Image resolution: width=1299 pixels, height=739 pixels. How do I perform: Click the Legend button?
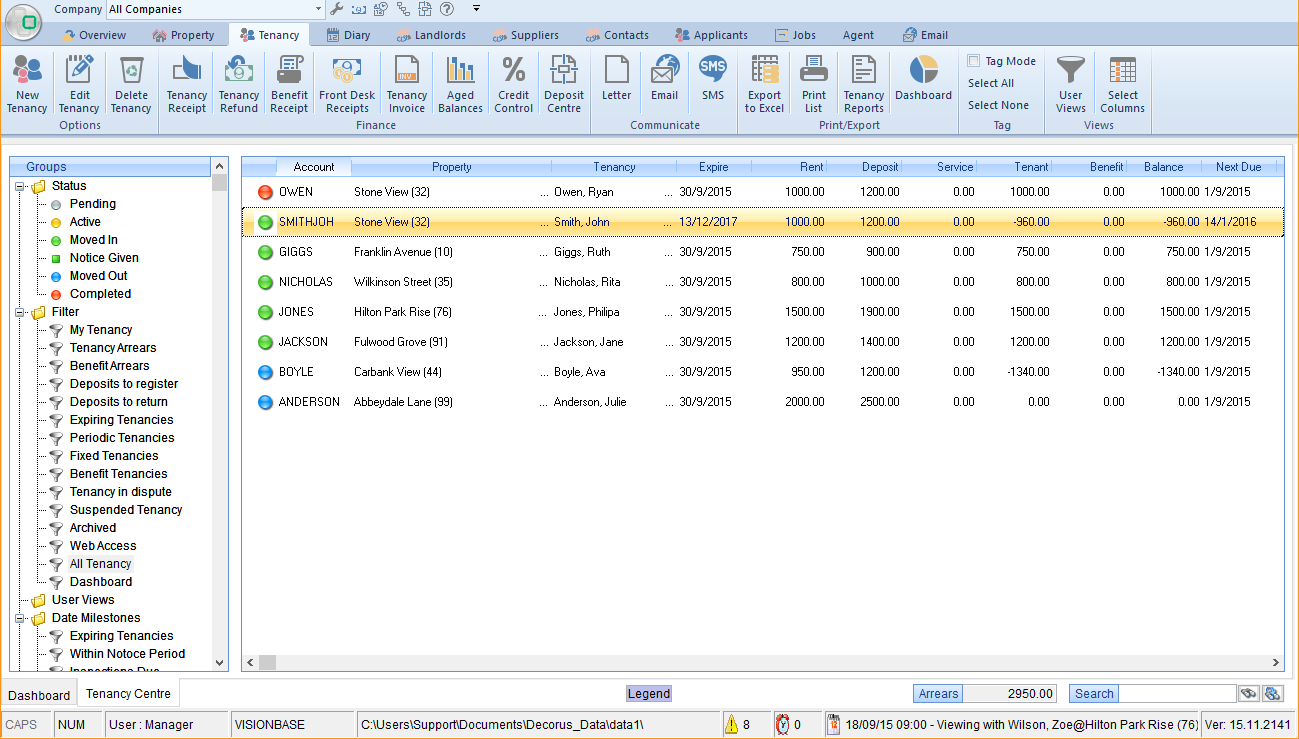click(649, 694)
